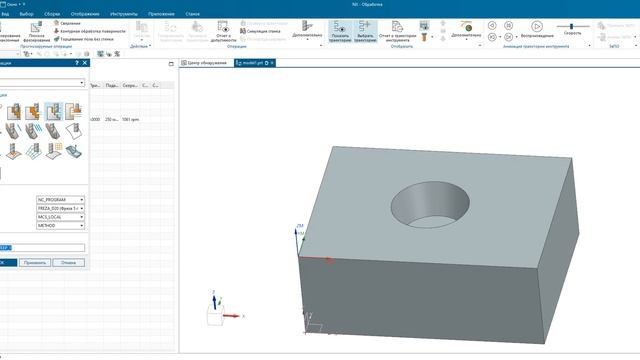Adjust the Скорость animation speed slider

coord(571,26)
